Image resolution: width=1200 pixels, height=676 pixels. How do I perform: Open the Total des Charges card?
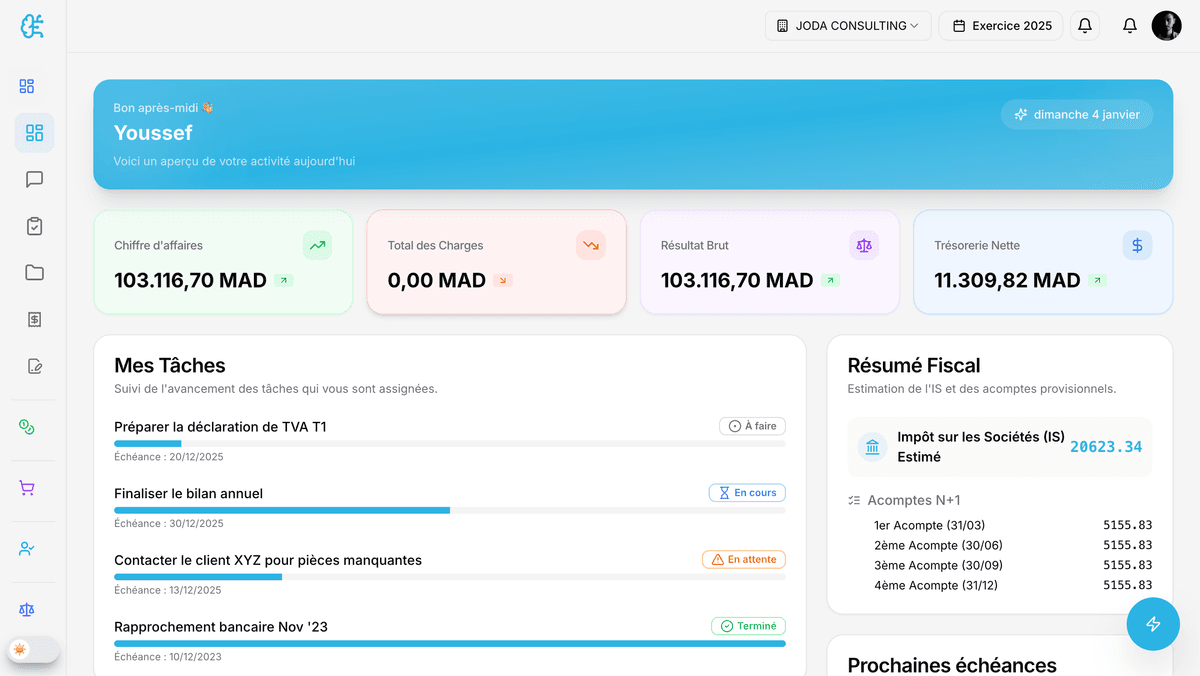coord(496,262)
